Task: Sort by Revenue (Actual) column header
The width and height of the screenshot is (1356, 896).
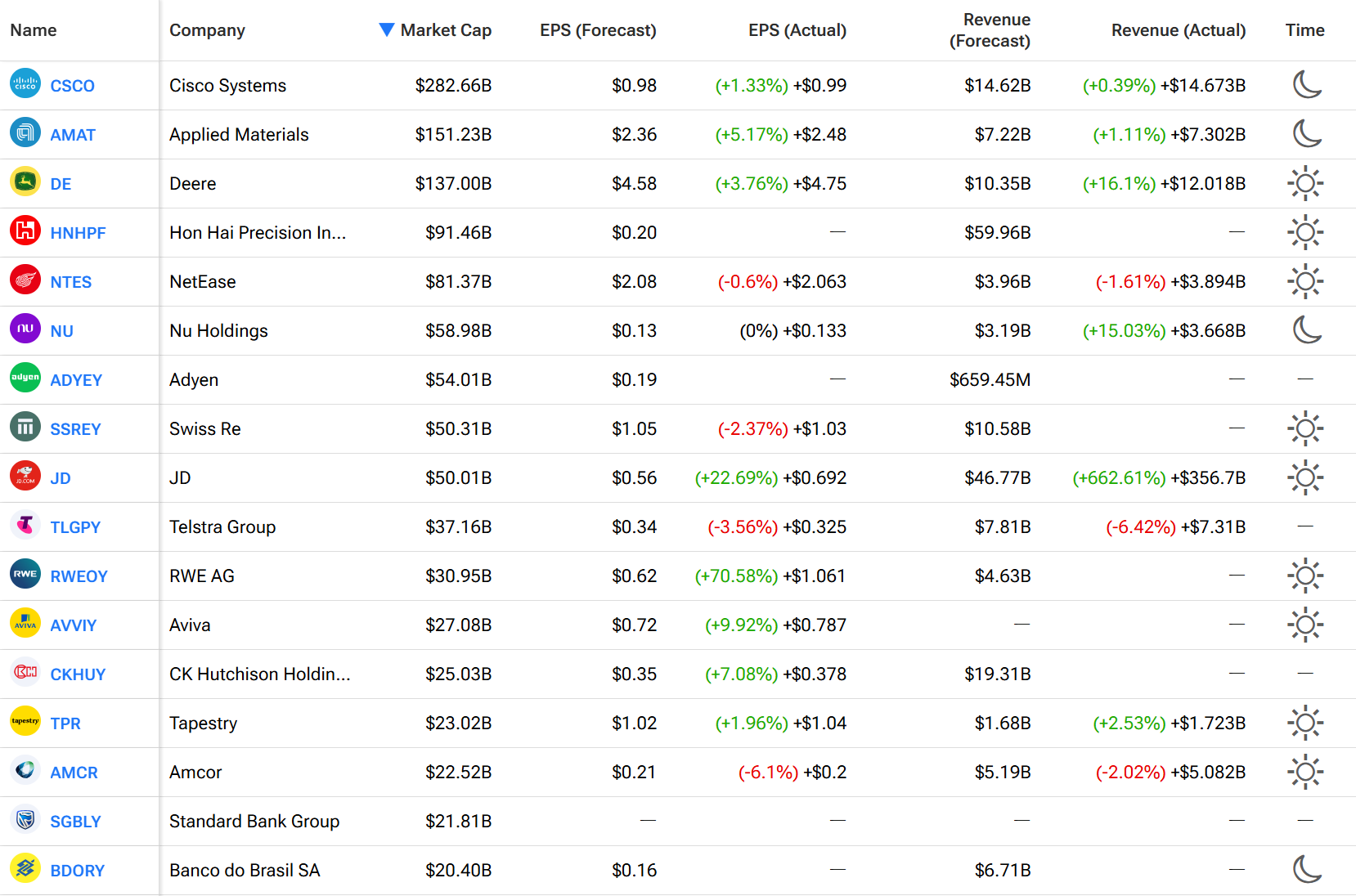Action: tap(1179, 30)
